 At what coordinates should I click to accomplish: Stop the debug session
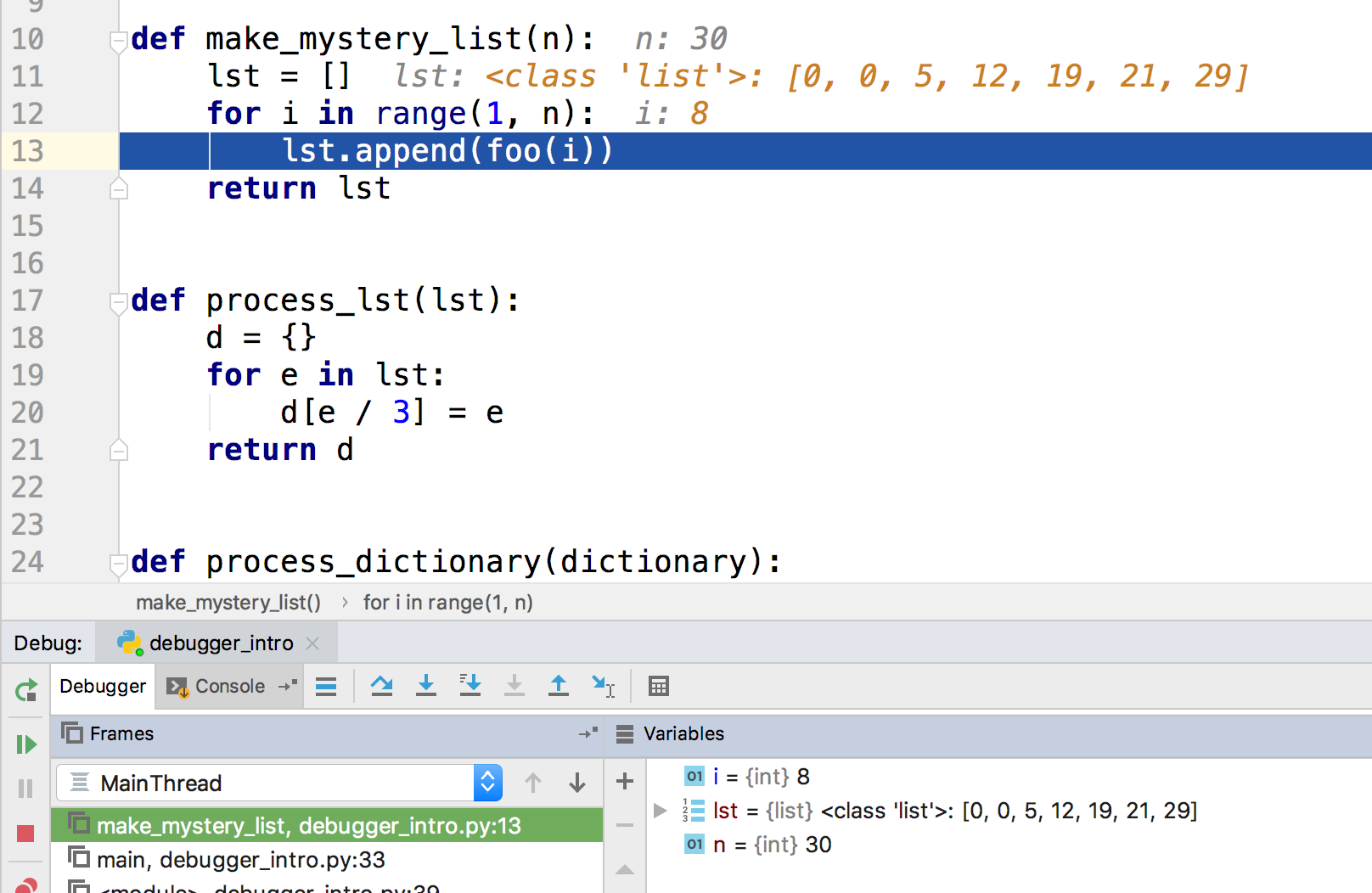pos(25,834)
